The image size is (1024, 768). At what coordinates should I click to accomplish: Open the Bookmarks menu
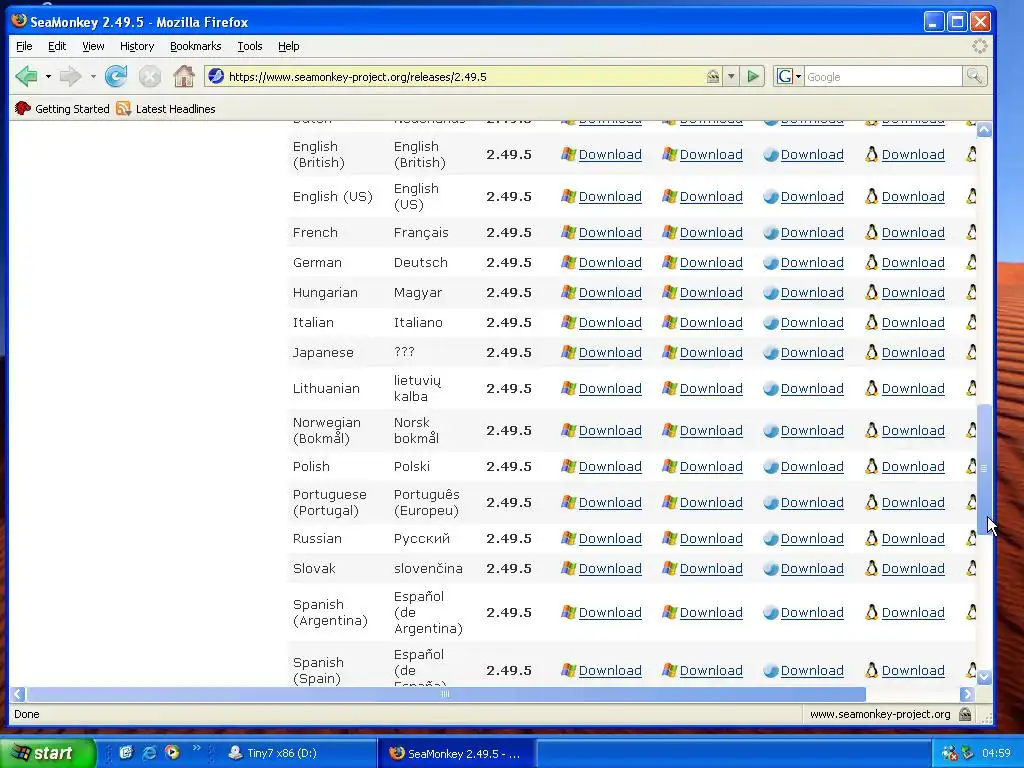(x=195, y=46)
